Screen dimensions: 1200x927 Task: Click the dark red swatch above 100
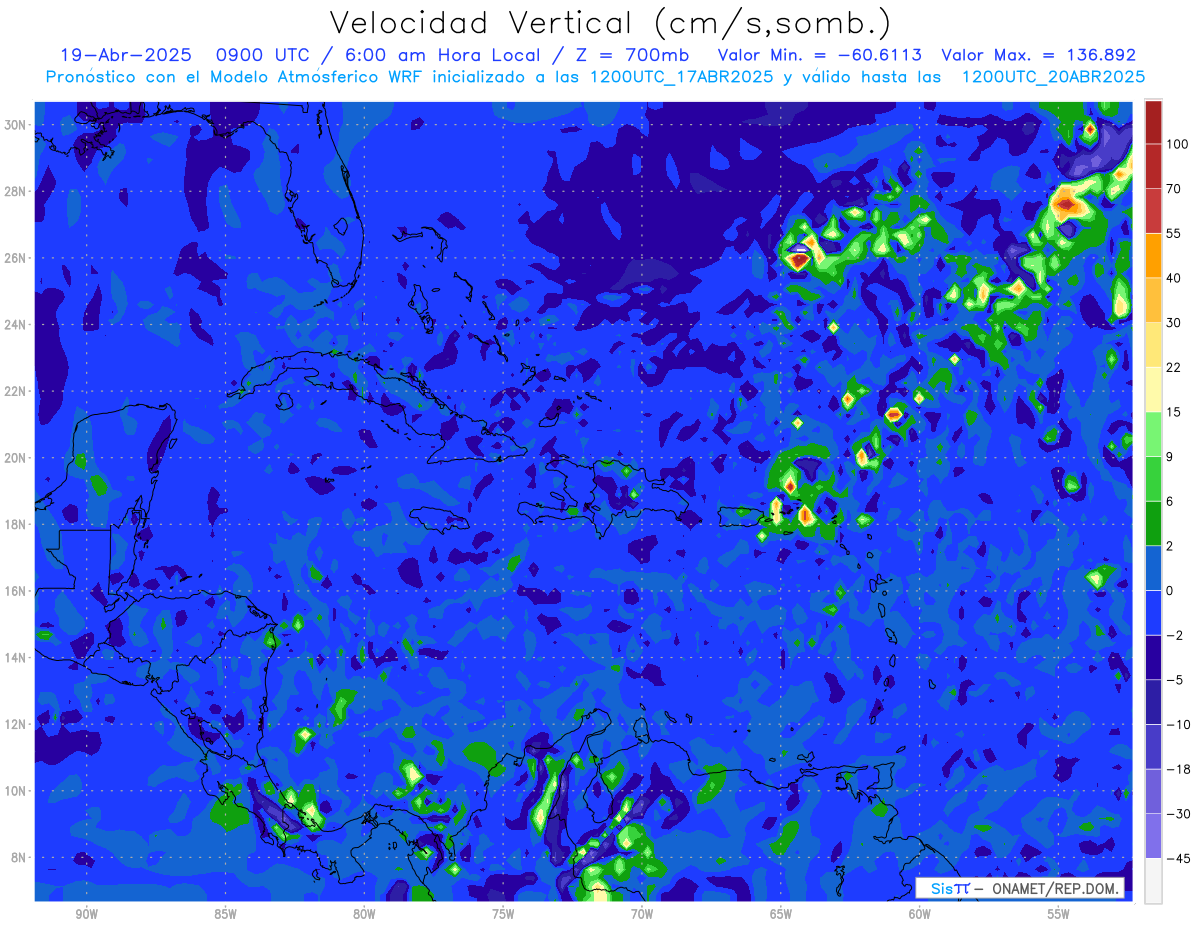[x=1153, y=123]
